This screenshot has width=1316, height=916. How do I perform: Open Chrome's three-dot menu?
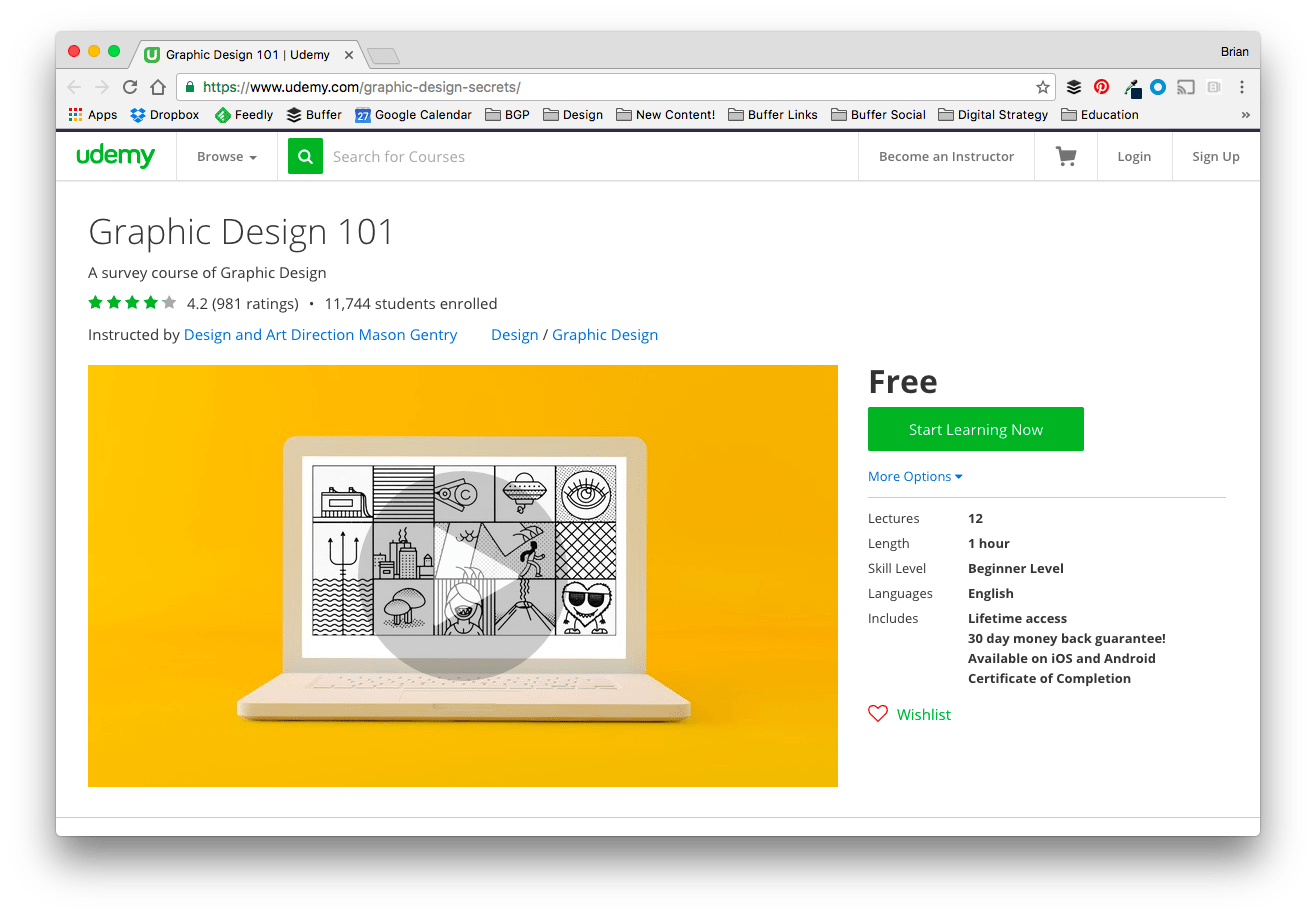coord(1242,87)
